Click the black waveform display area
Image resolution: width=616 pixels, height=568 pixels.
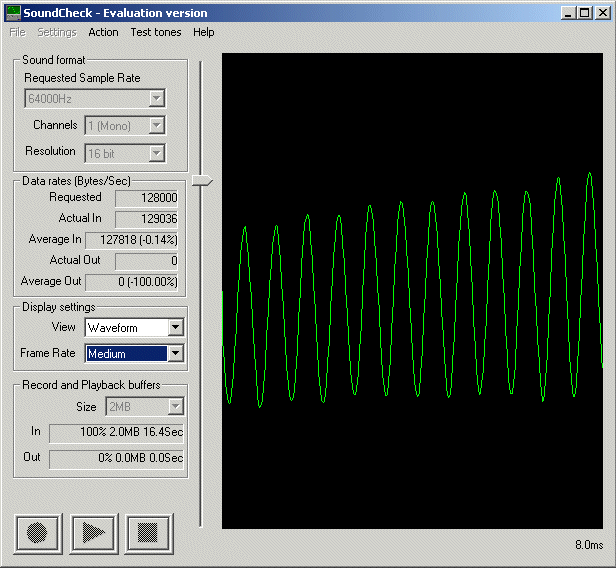(x=412, y=290)
